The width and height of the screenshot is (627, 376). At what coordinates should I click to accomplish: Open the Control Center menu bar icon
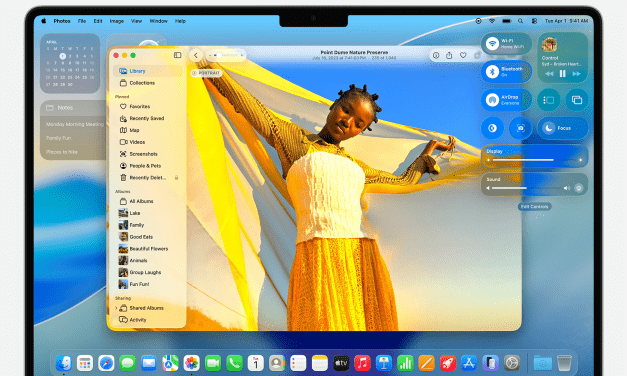coord(534,21)
